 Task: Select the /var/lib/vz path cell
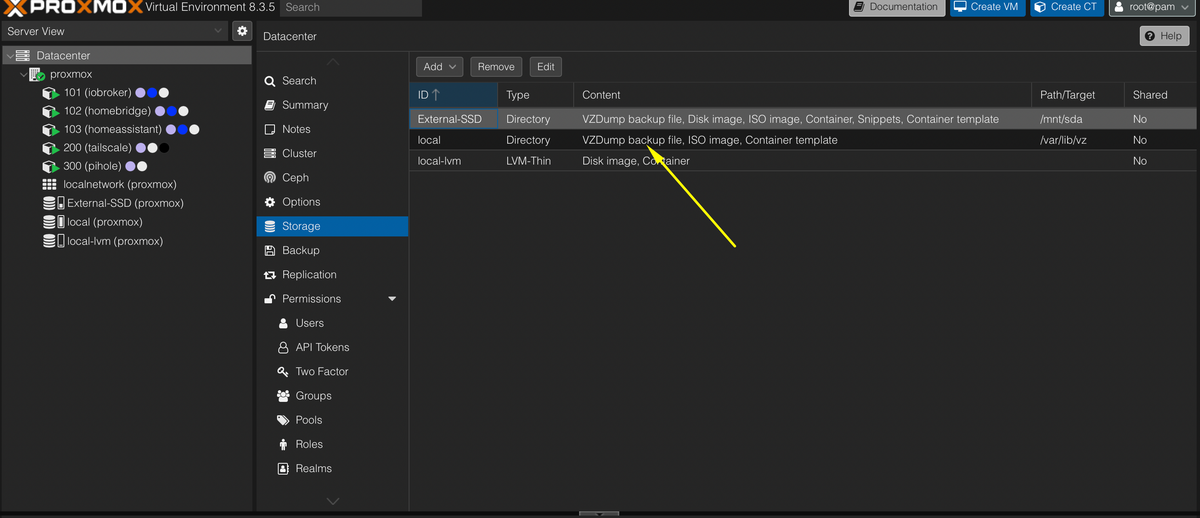point(1078,140)
